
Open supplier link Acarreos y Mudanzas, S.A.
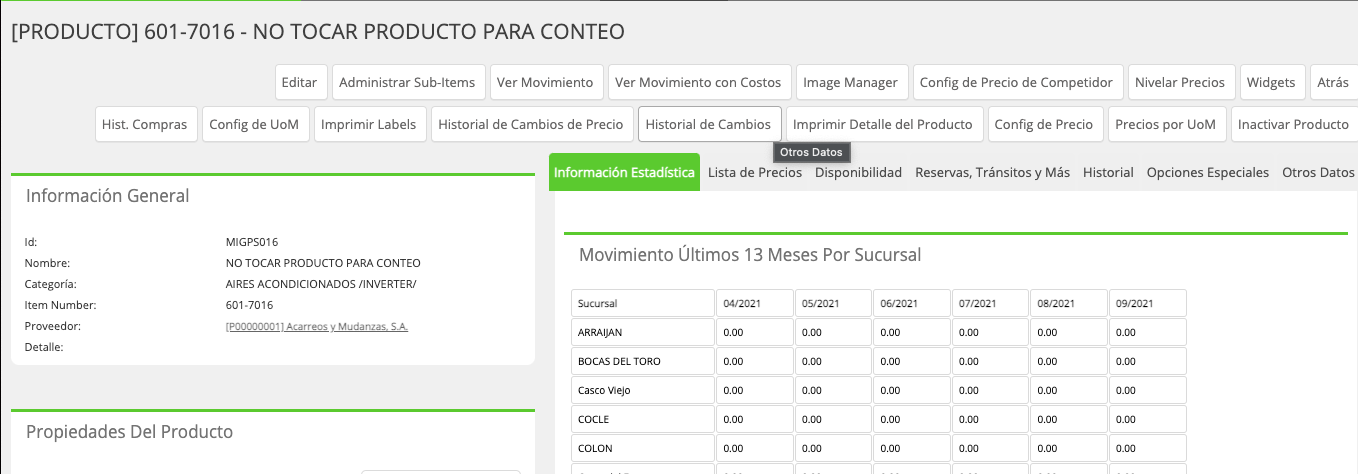coord(317,327)
